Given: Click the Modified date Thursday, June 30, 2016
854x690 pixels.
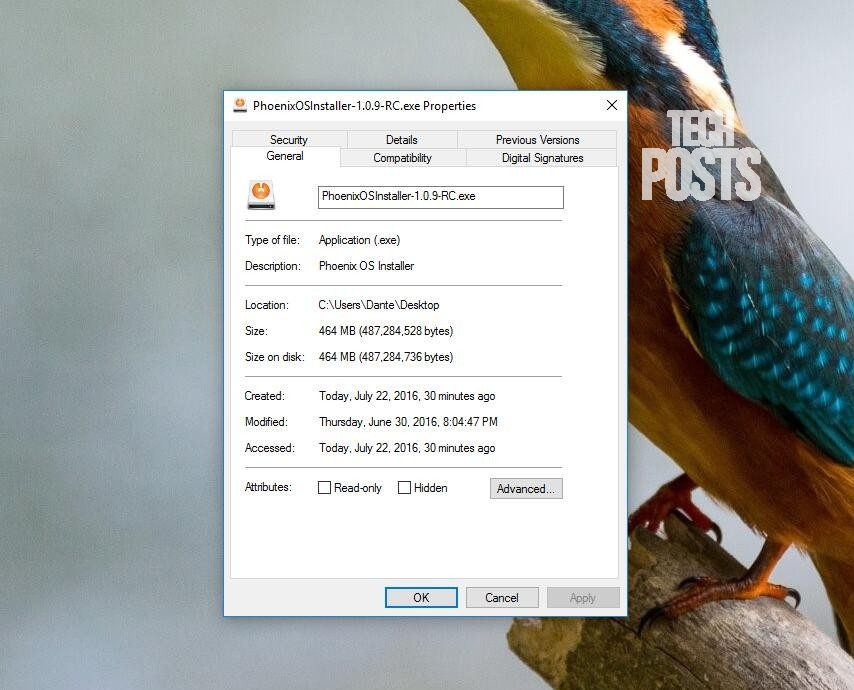Looking at the screenshot, I should (x=408, y=422).
